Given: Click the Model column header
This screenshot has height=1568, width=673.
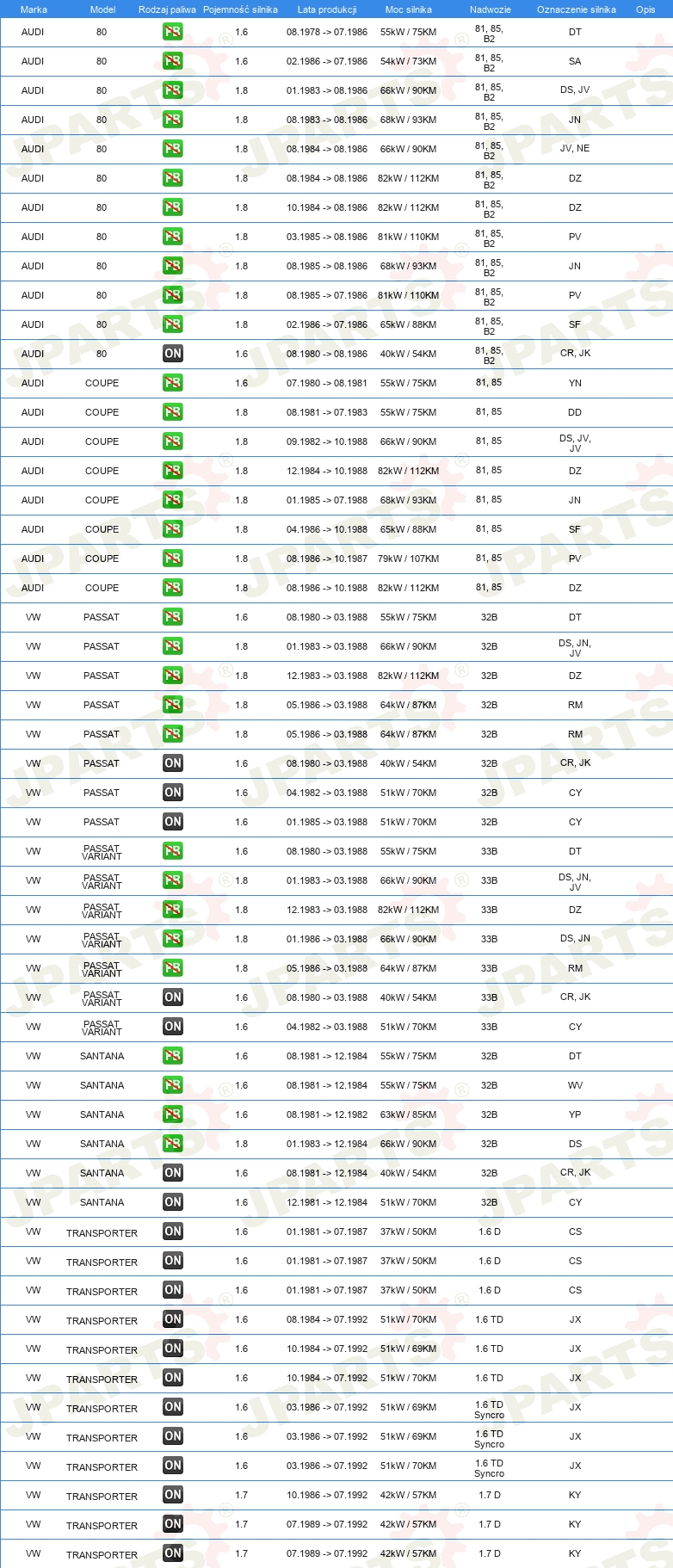Looking at the screenshot, I should [x=103, y=9].
